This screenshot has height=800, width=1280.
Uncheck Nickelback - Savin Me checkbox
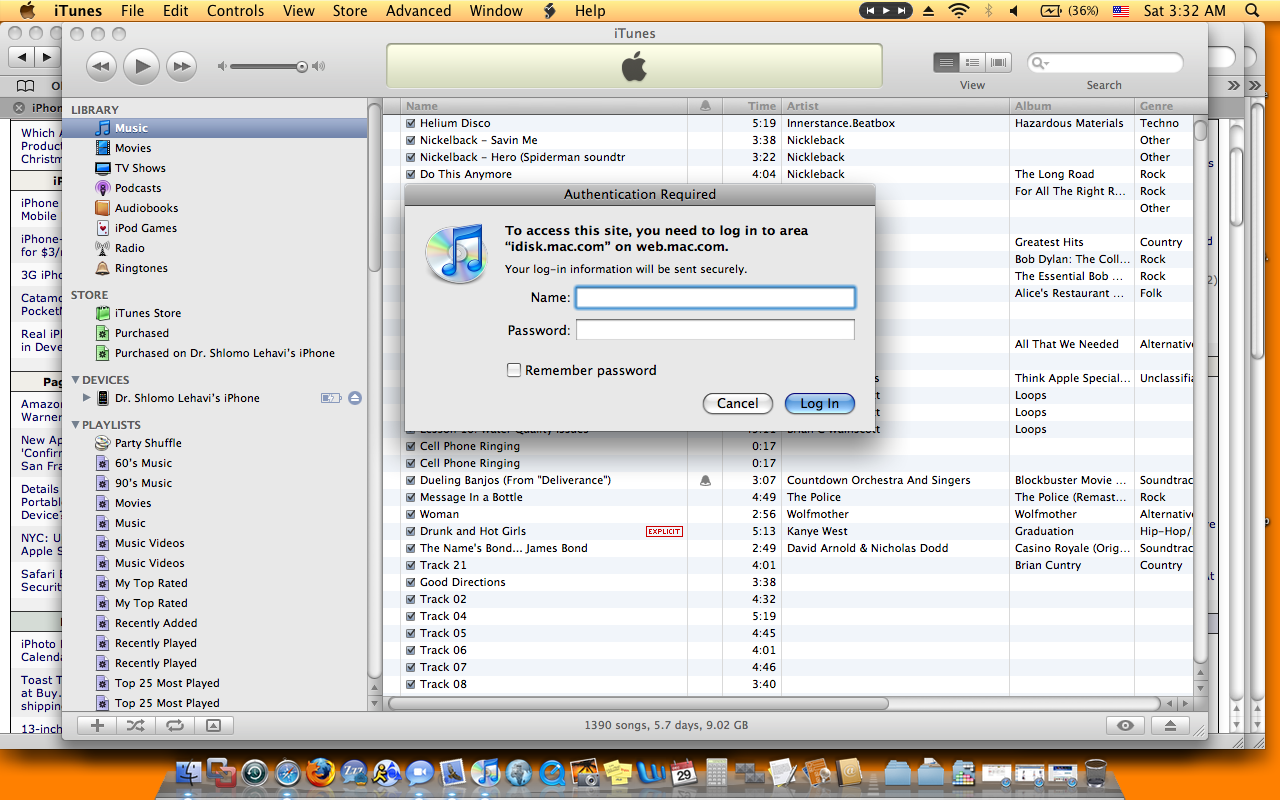tap(411, 140)
